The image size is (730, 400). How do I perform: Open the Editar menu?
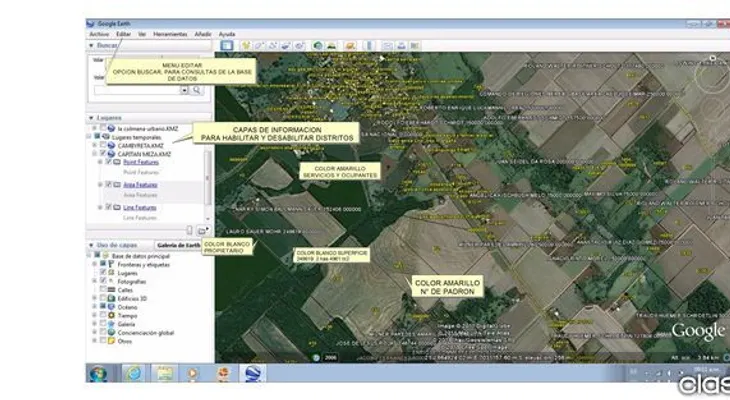click(x=123, y=34)
